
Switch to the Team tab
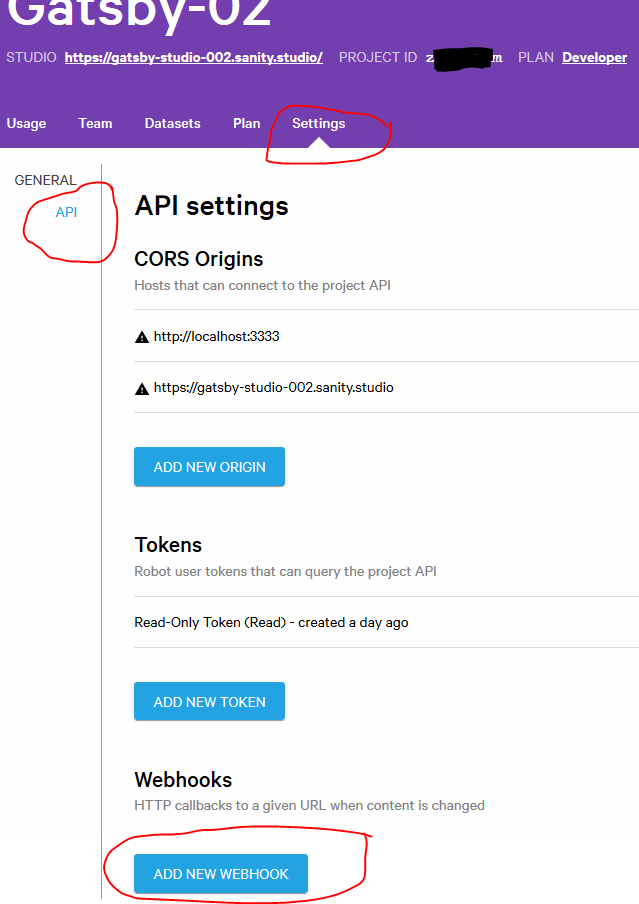pyautogui.click(x=95, y=123)
